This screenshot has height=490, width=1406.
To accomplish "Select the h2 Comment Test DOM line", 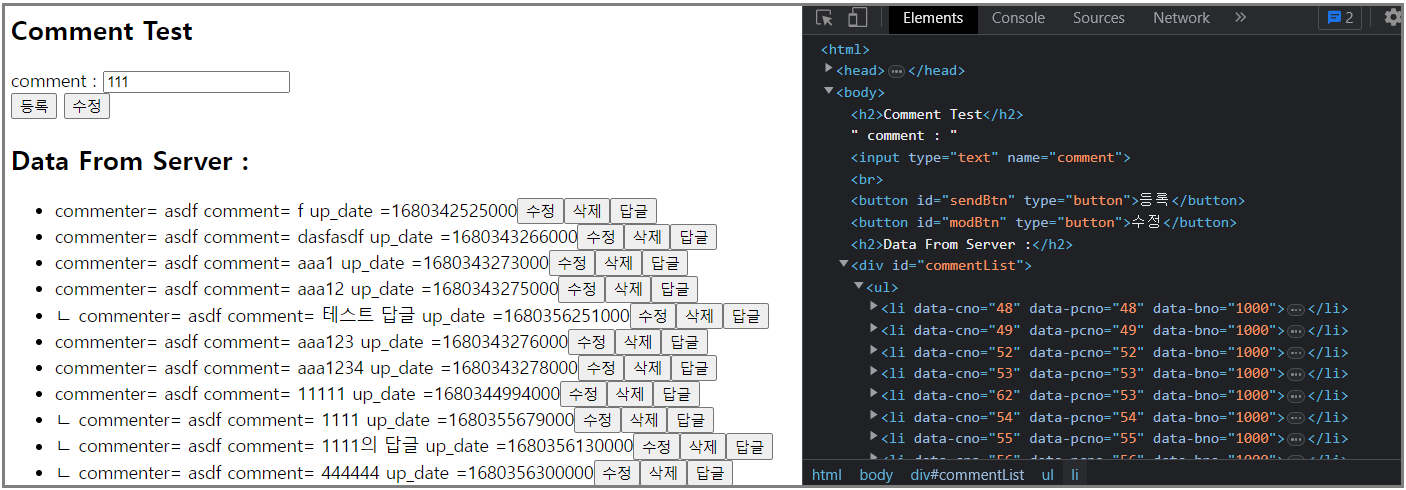I will pos(937,114).
